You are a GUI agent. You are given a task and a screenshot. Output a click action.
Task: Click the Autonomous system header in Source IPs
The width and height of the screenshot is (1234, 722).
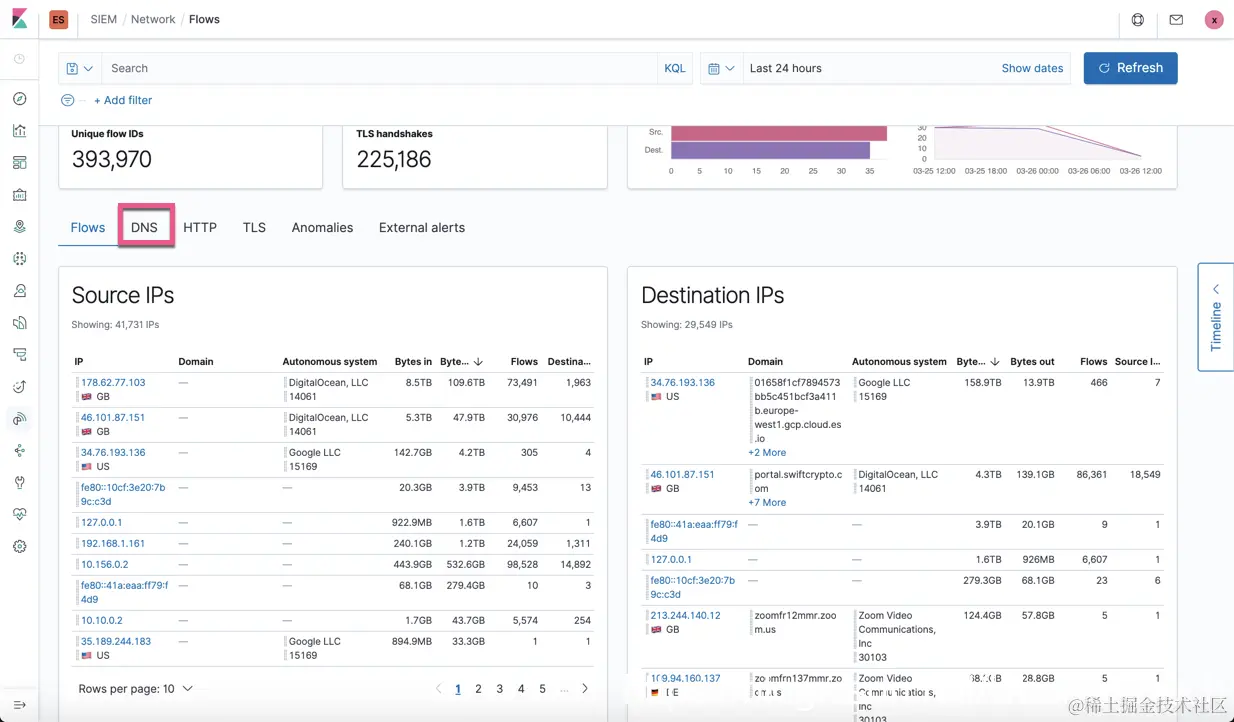(329, 362)
